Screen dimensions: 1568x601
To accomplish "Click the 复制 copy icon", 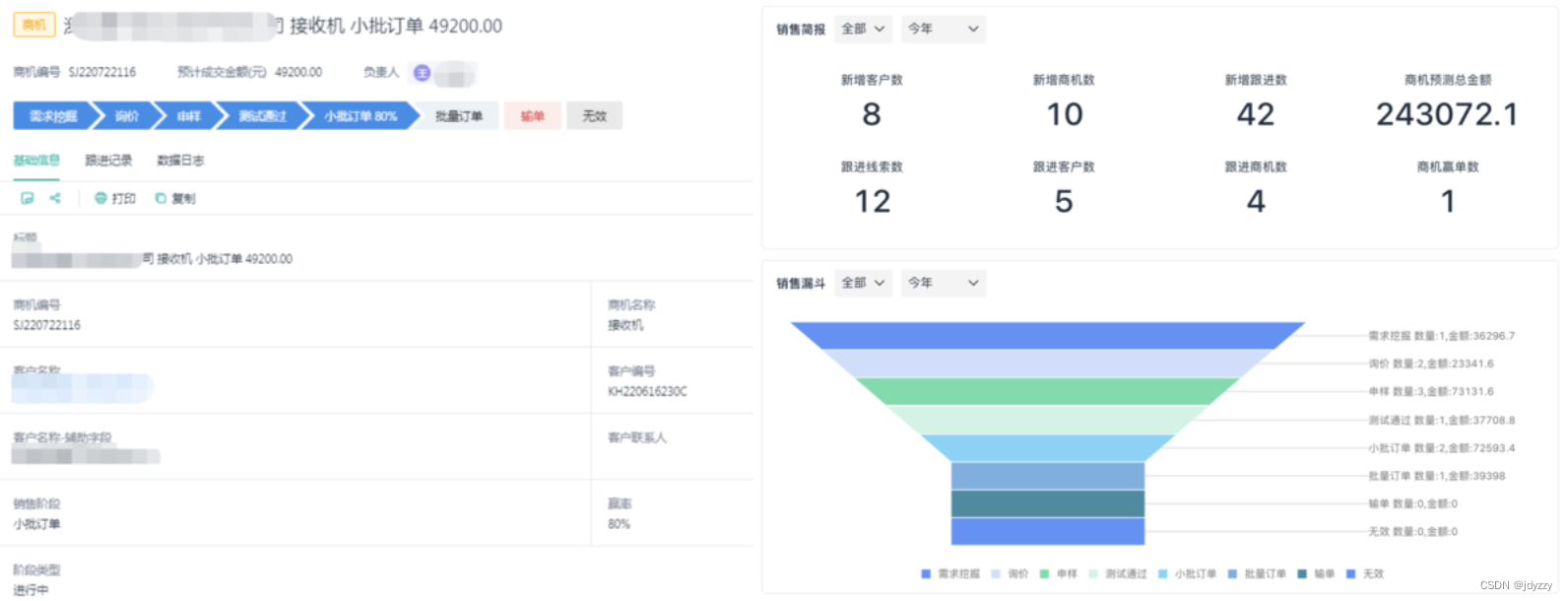I will (x=161, y=198).
